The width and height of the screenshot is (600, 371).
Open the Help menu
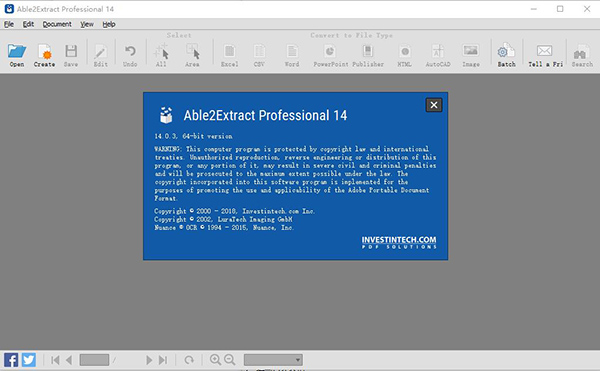[x=109, y=24]
